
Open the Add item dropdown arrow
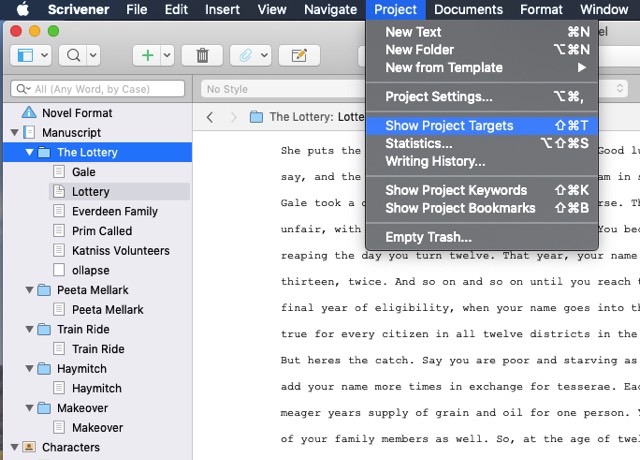point(167,55)
